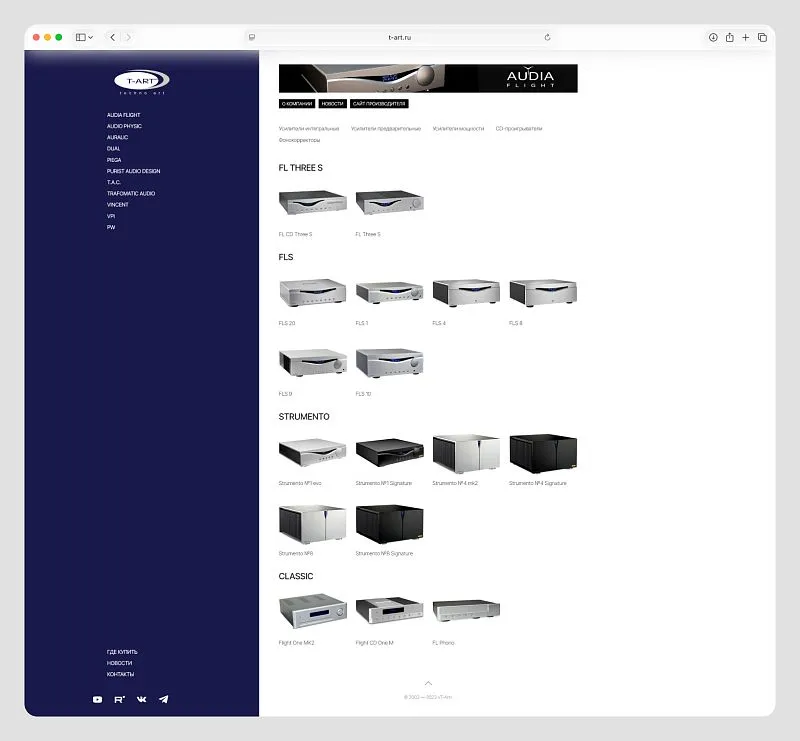Screen dimensions: 800x741
Task: Open a new tab with plus icon
Action: 745,37
